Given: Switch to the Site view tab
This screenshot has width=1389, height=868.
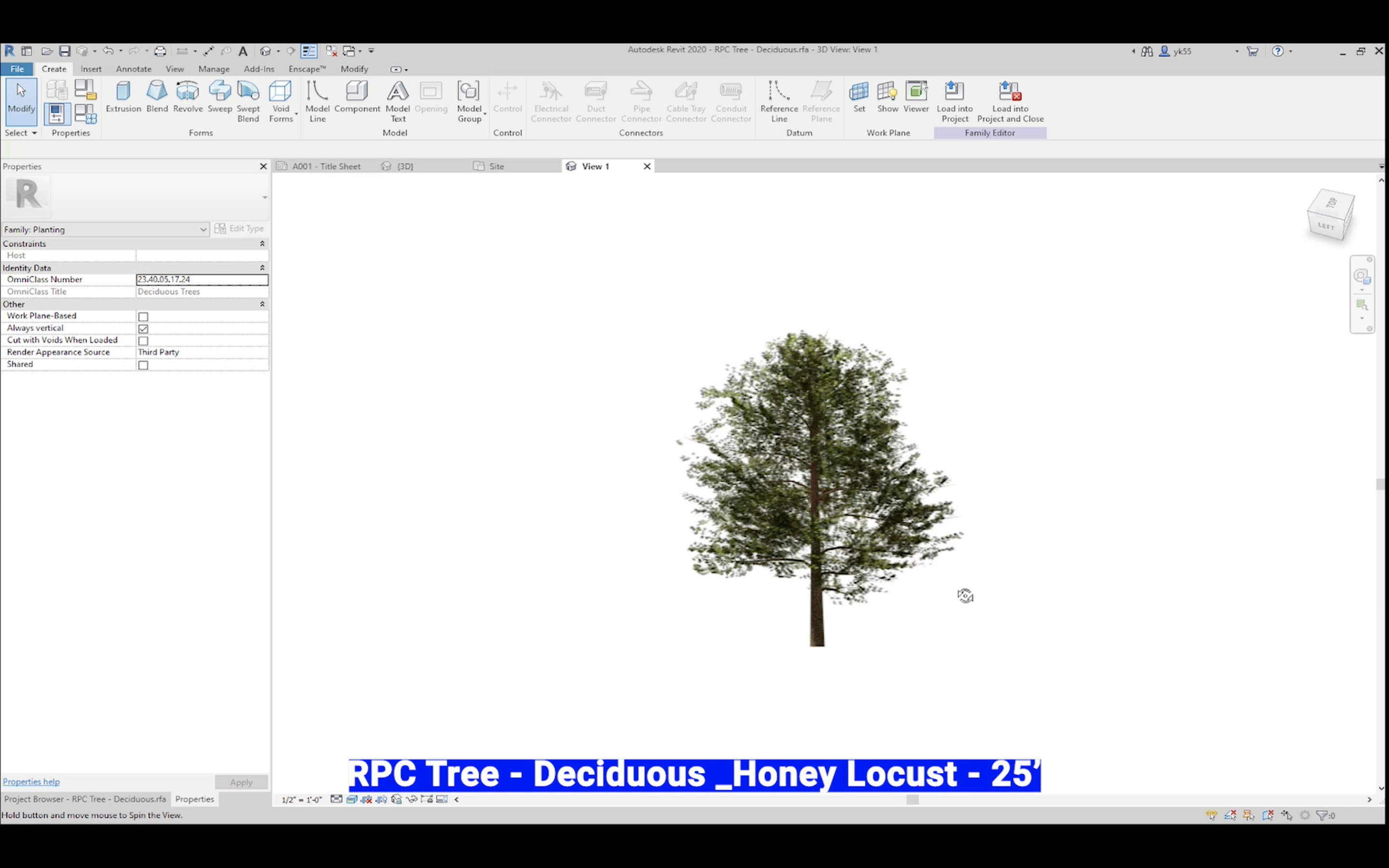Looking at the screenshot, I should coord(496,166).
